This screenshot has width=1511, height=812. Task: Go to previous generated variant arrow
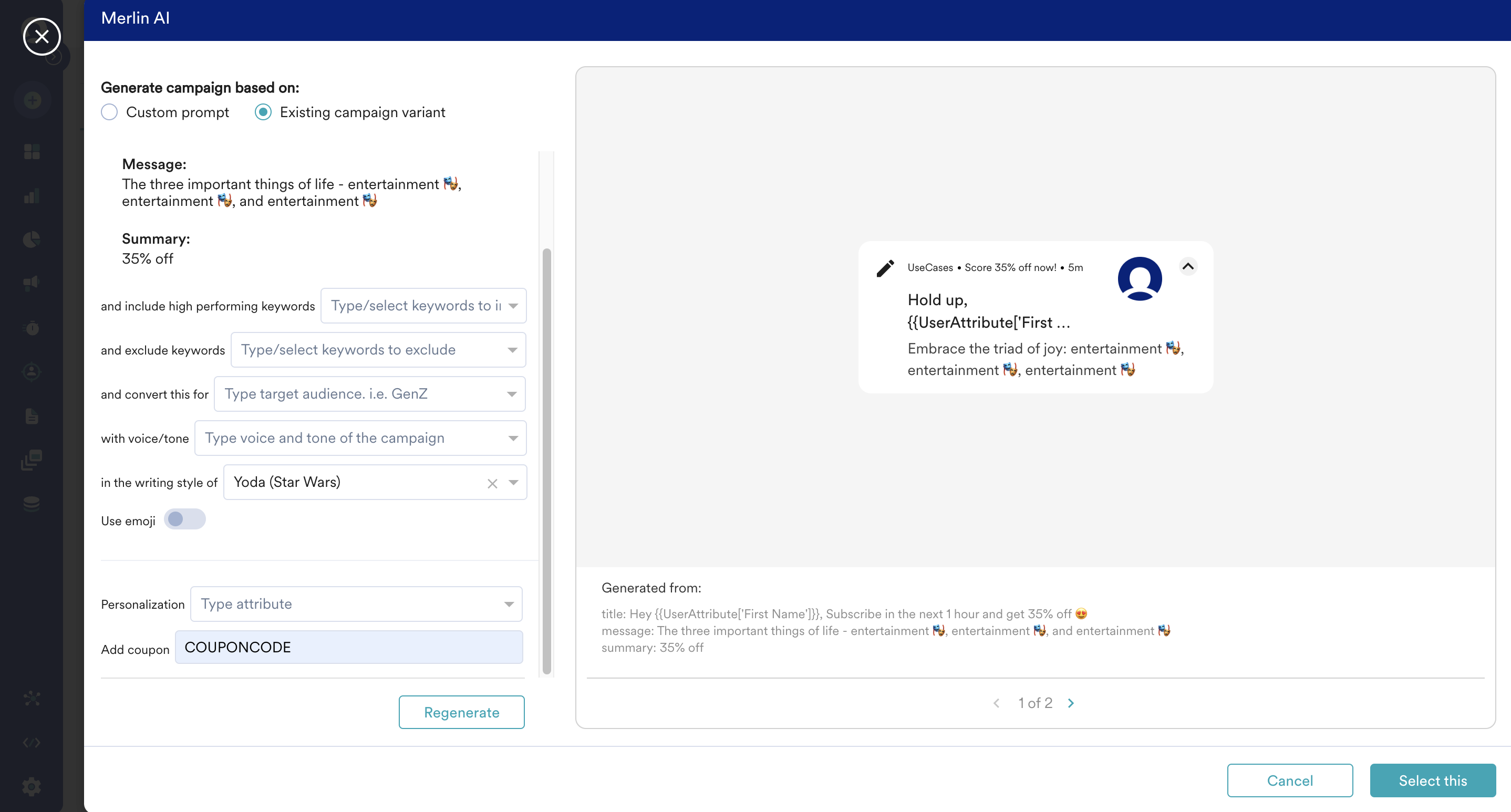pos(997,703)
